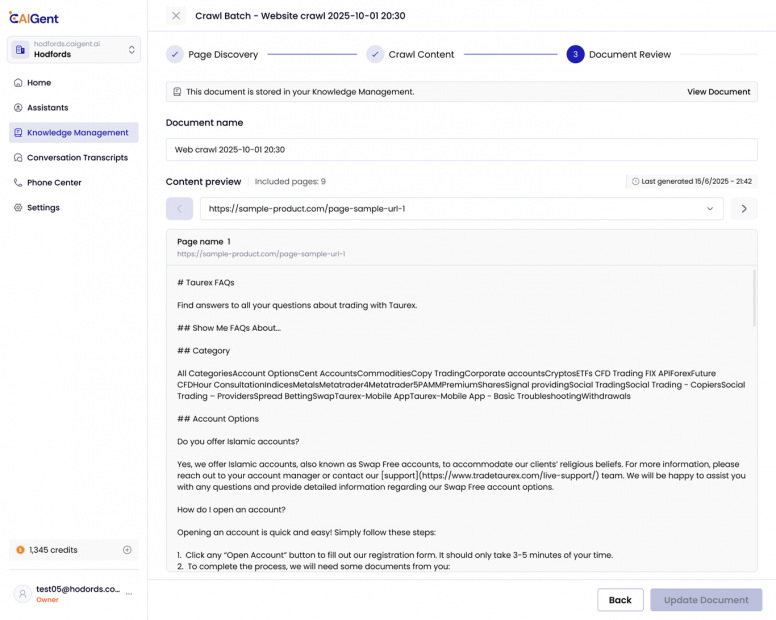This screenshot has width=776, height=620.
Task: Open user account options menu
Action: click(x=129, y=594)
